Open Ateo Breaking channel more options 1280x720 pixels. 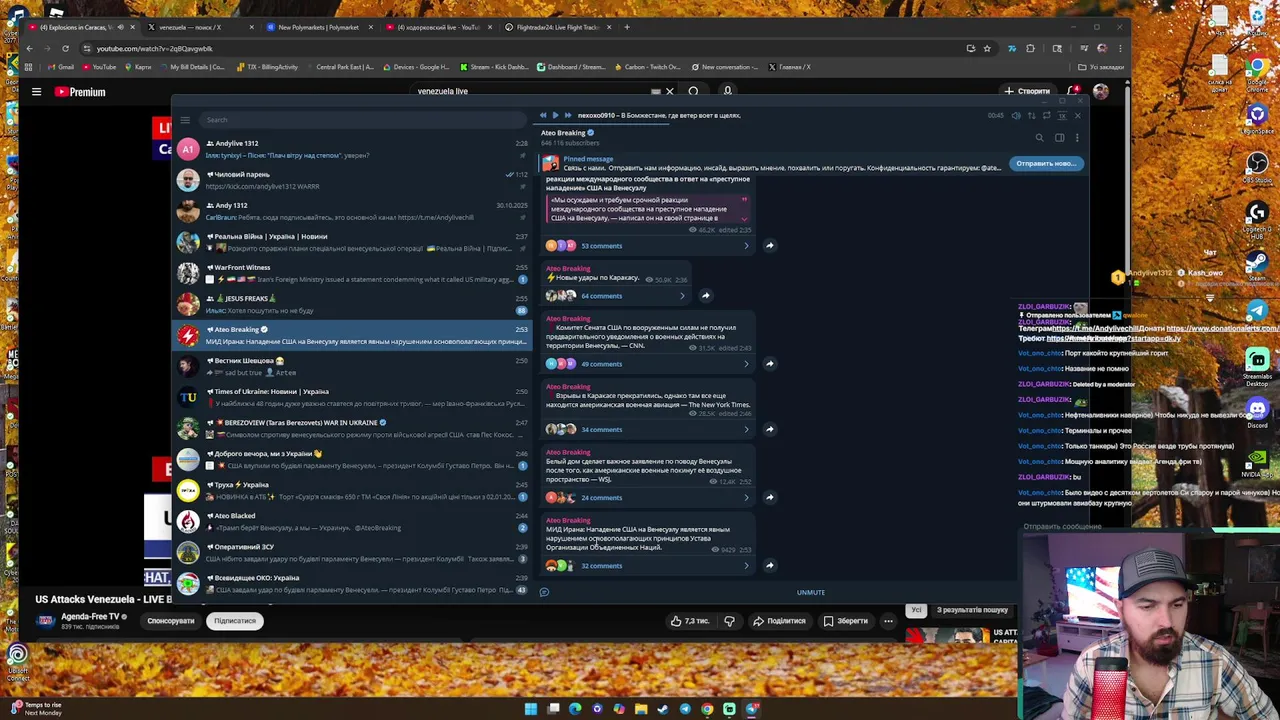pyautogui.click(x=1077, y=137)
